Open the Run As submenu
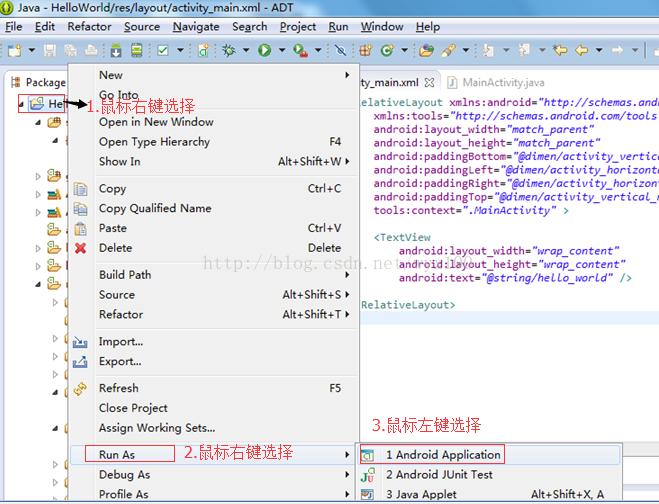The image size is (659, 504). 214,455
